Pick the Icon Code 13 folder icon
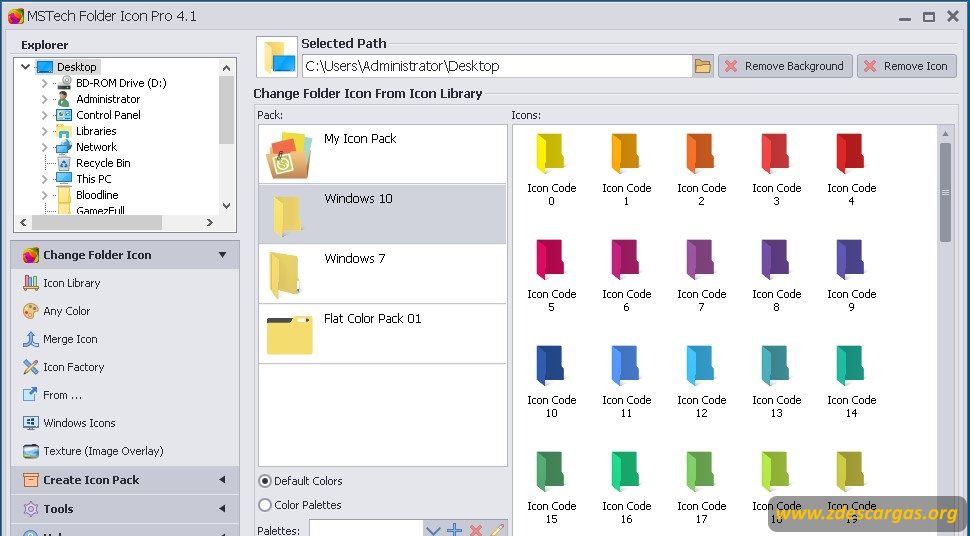 pyautogui.click(x=776, y=365)
